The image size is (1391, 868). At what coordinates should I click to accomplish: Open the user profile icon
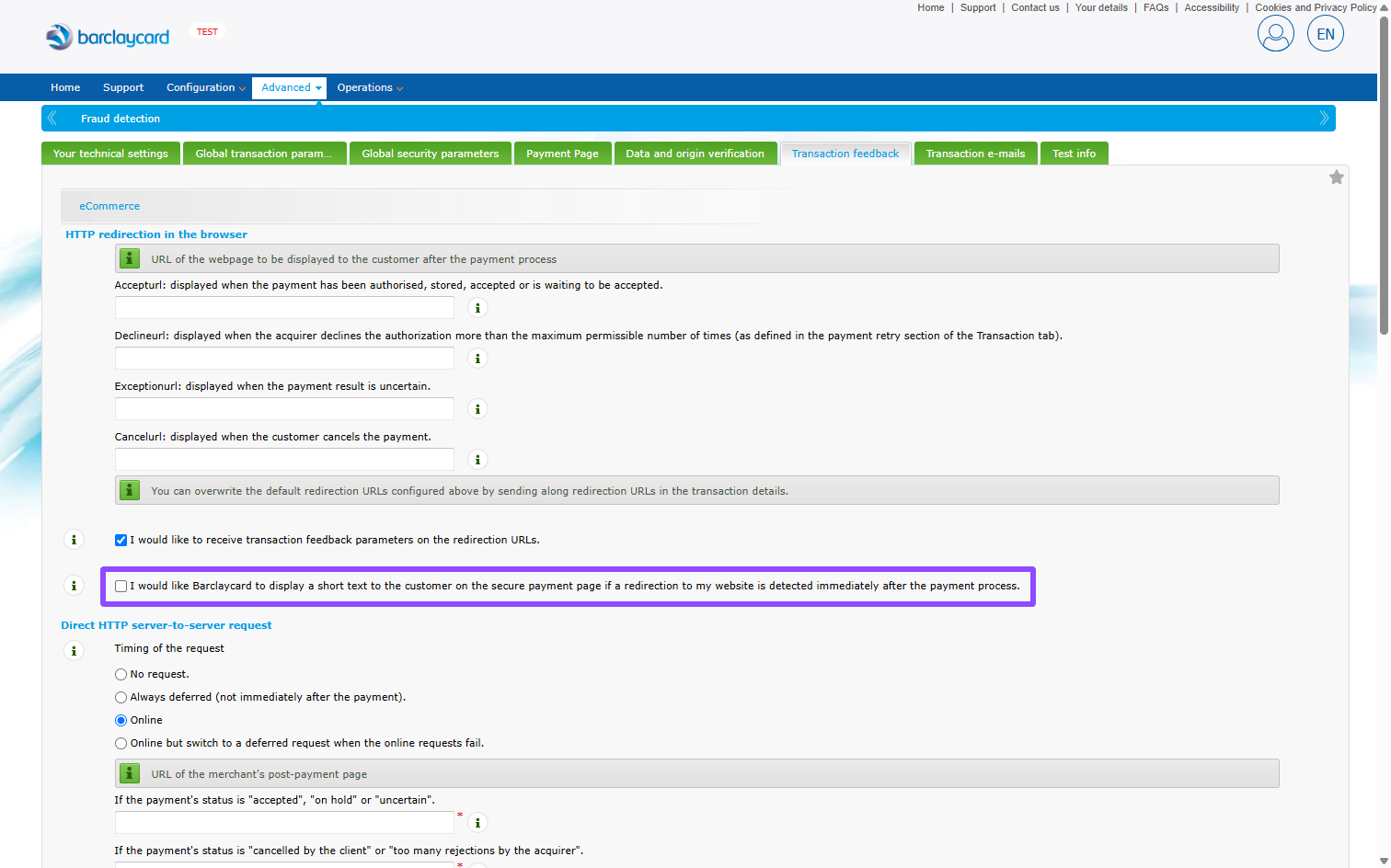pos(1275,34)
